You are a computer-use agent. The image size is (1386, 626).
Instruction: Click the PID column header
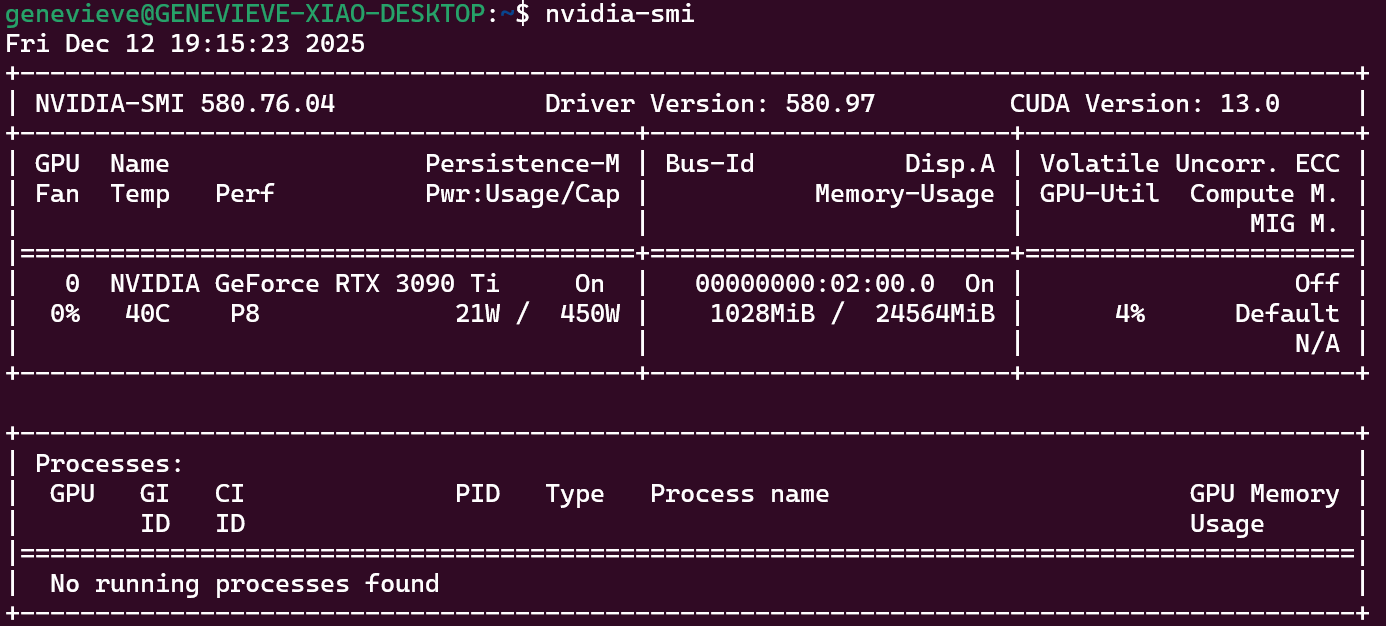tap(478, 494)
